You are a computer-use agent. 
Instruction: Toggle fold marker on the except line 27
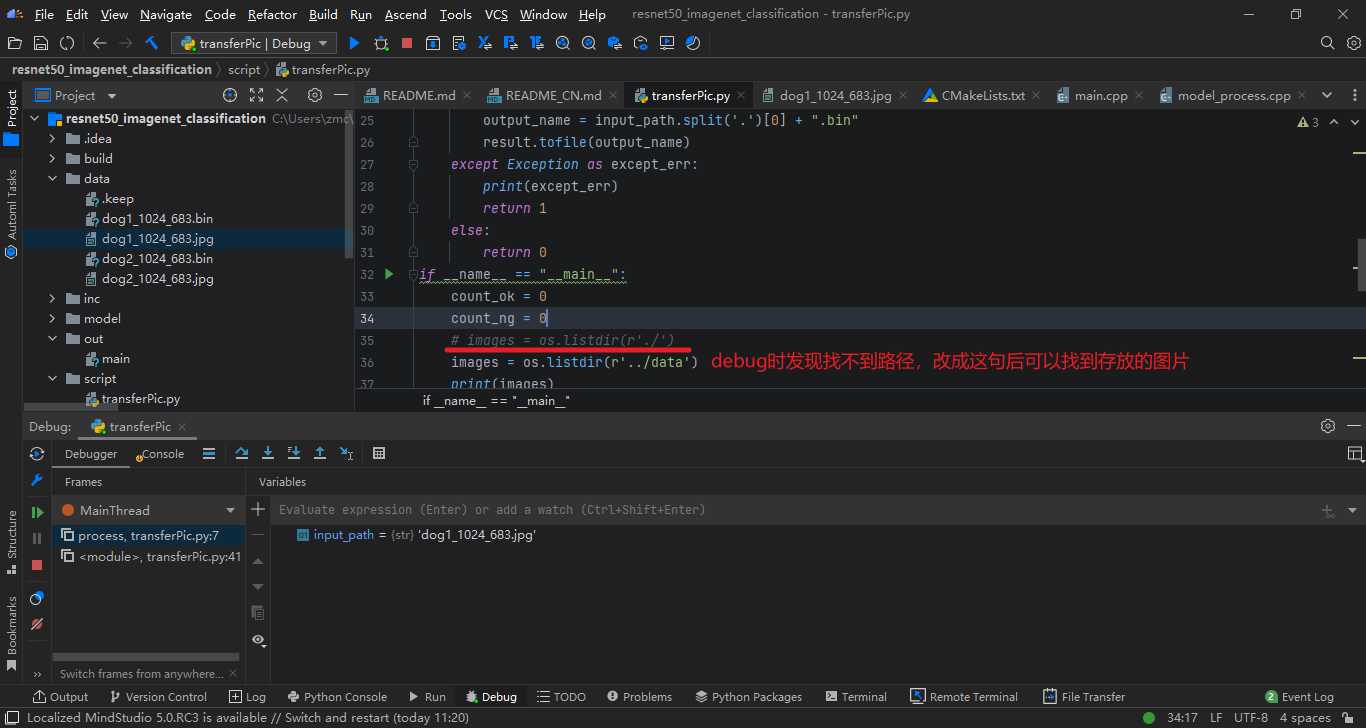point(413,164)
